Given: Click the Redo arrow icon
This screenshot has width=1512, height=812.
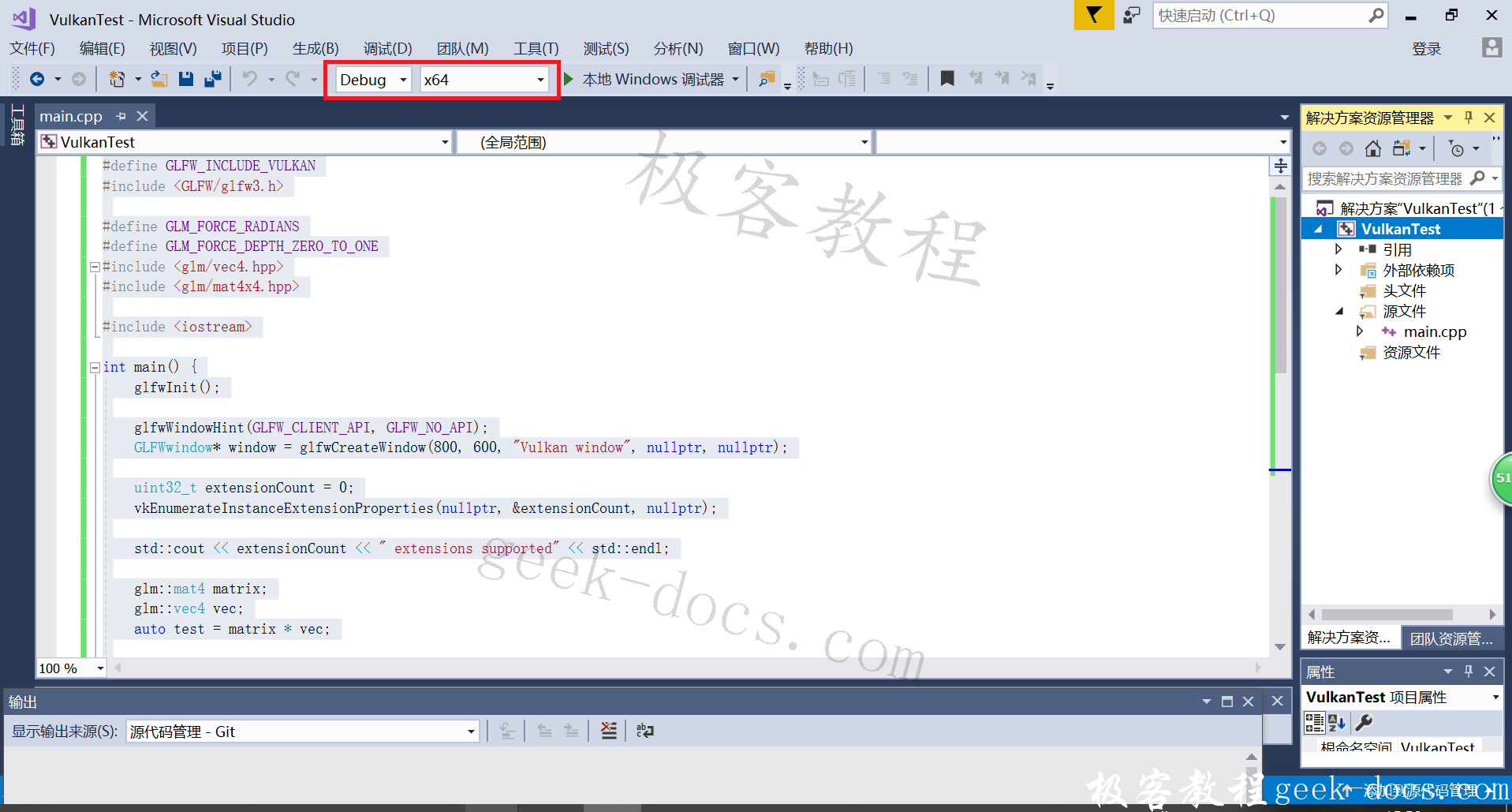Looking at the screenshot, I should pos(293,79).
